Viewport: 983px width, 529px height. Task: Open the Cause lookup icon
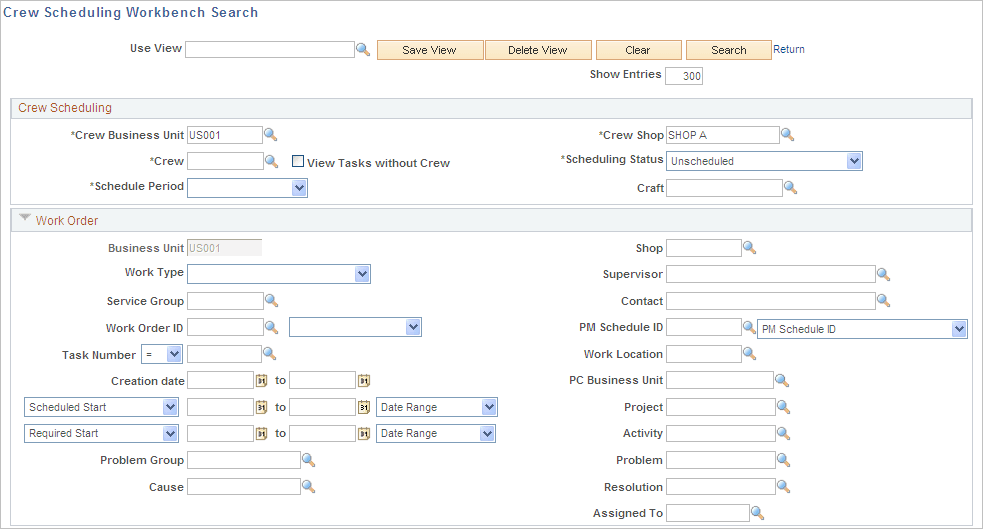[x=308, y=486]
